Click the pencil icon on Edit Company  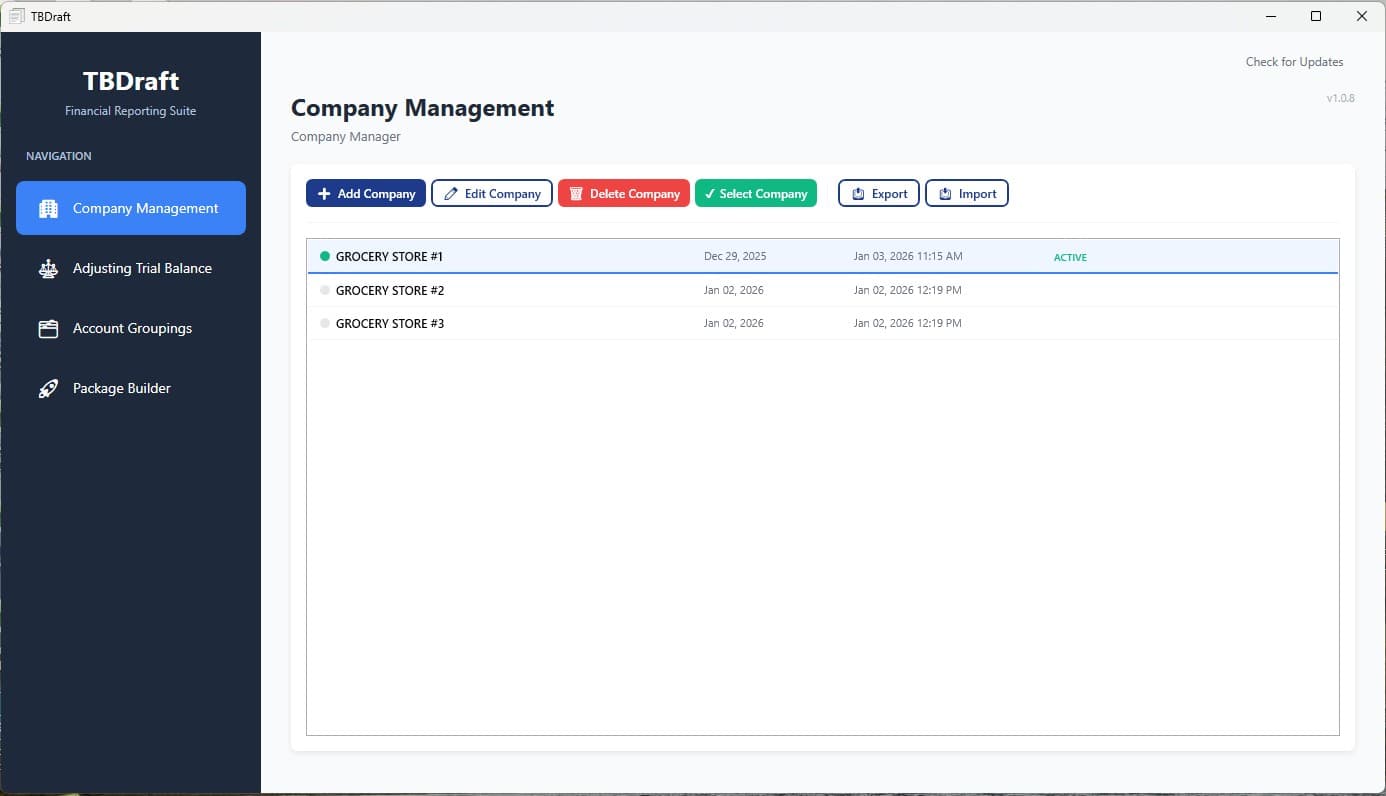tap(450, 194)
